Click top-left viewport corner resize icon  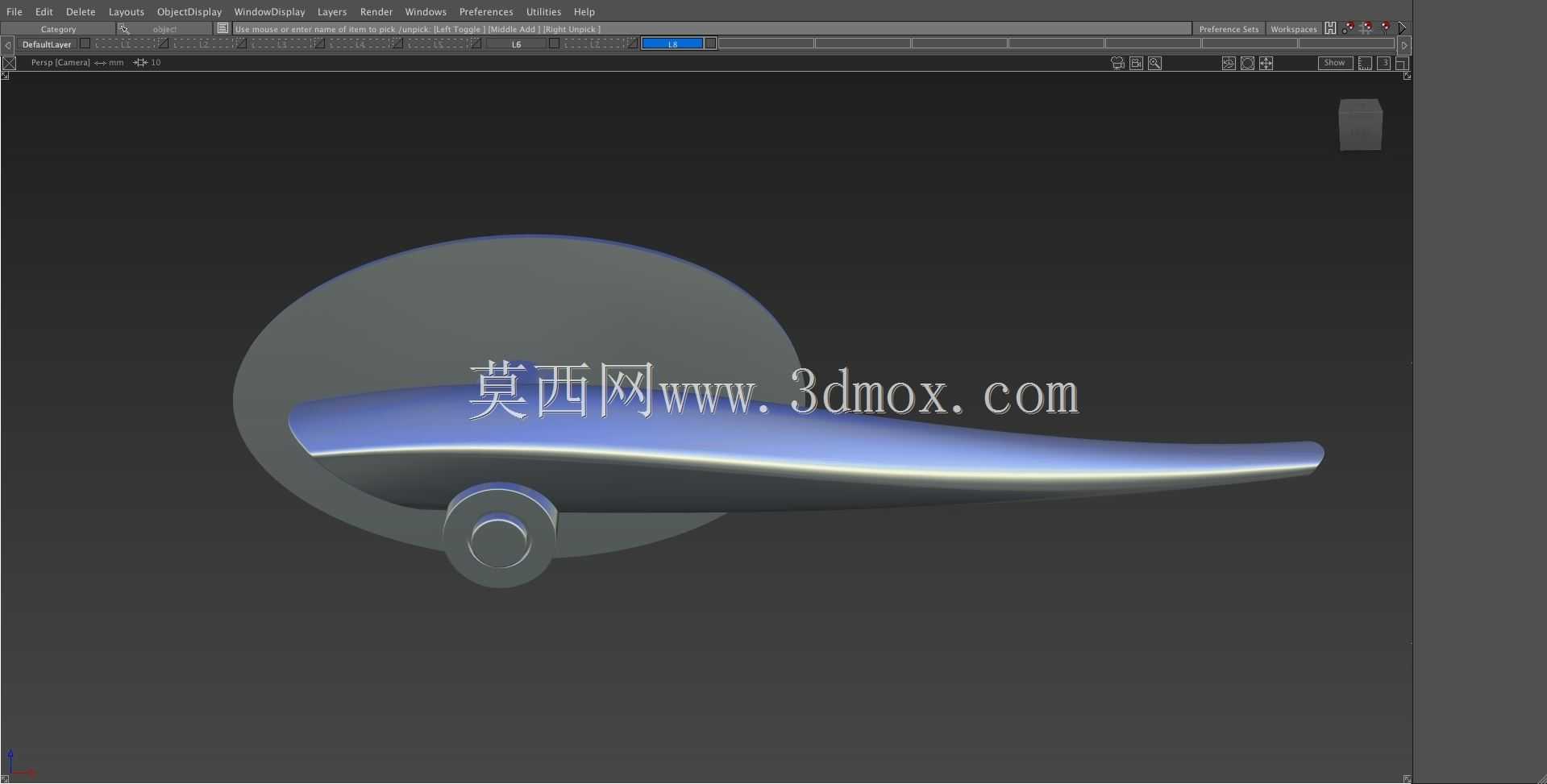pyautogui.click(x=5, y=76)
